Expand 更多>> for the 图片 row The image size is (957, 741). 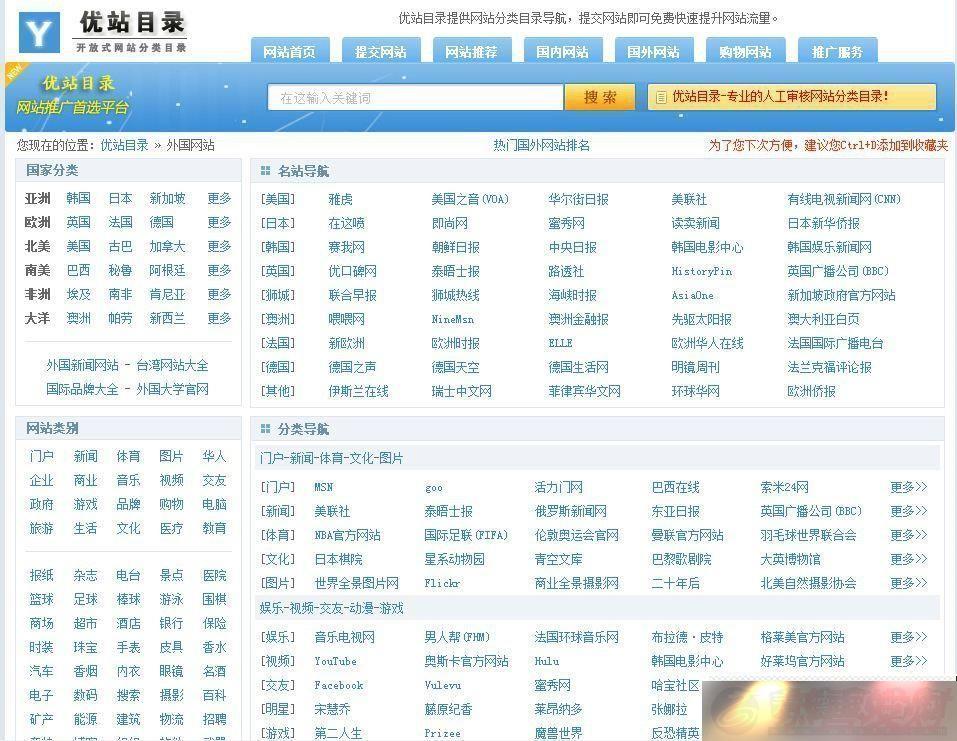tap(908, 583)
